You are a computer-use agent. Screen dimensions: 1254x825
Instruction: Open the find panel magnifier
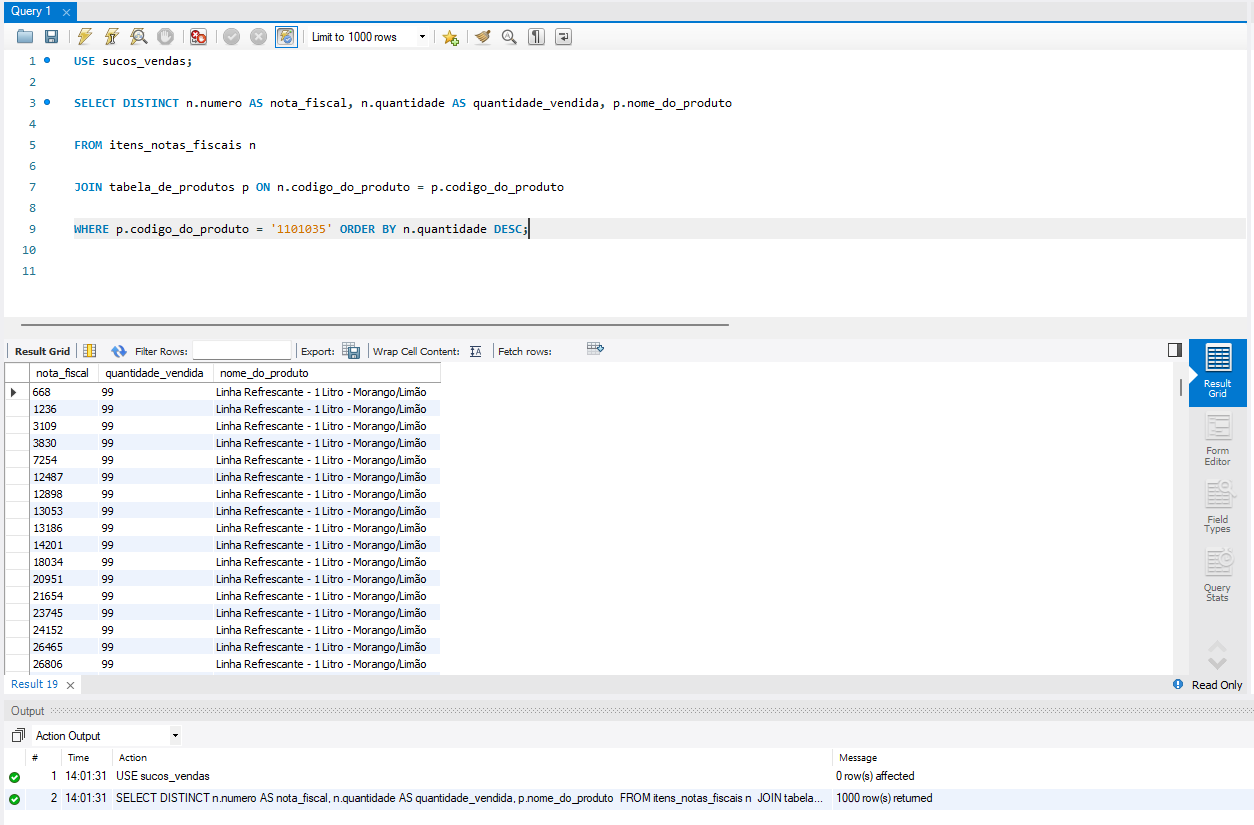(x=509, y=37)
